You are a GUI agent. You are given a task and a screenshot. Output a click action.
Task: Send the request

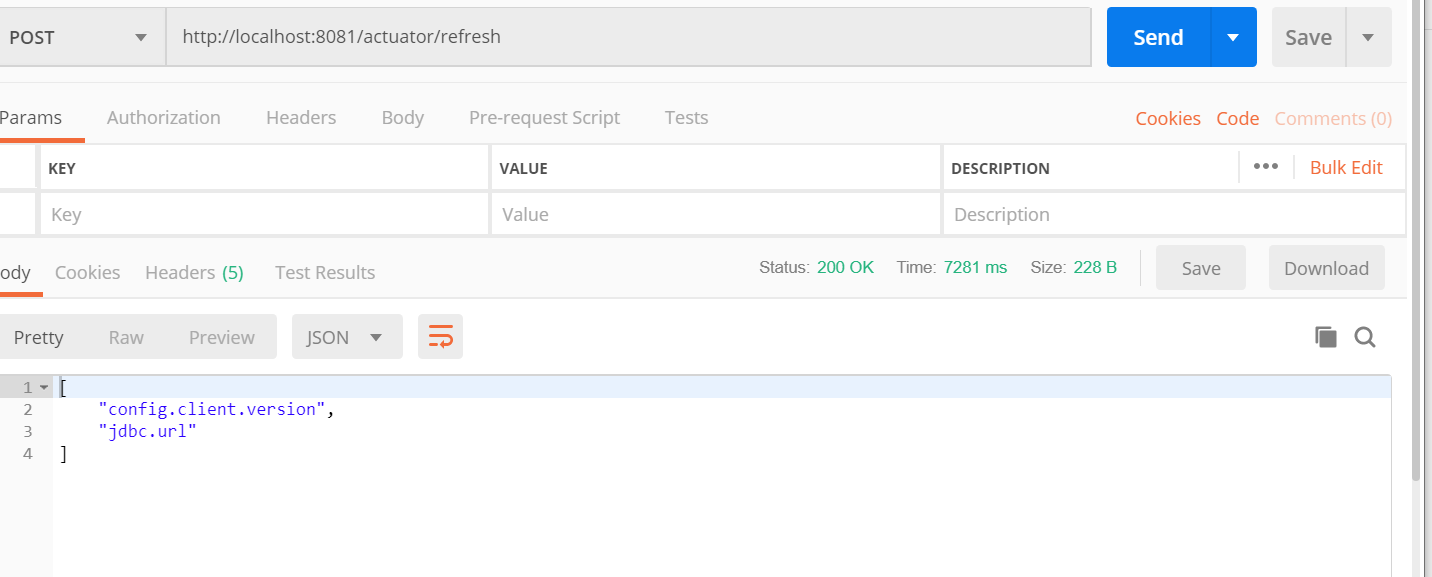1158,37
